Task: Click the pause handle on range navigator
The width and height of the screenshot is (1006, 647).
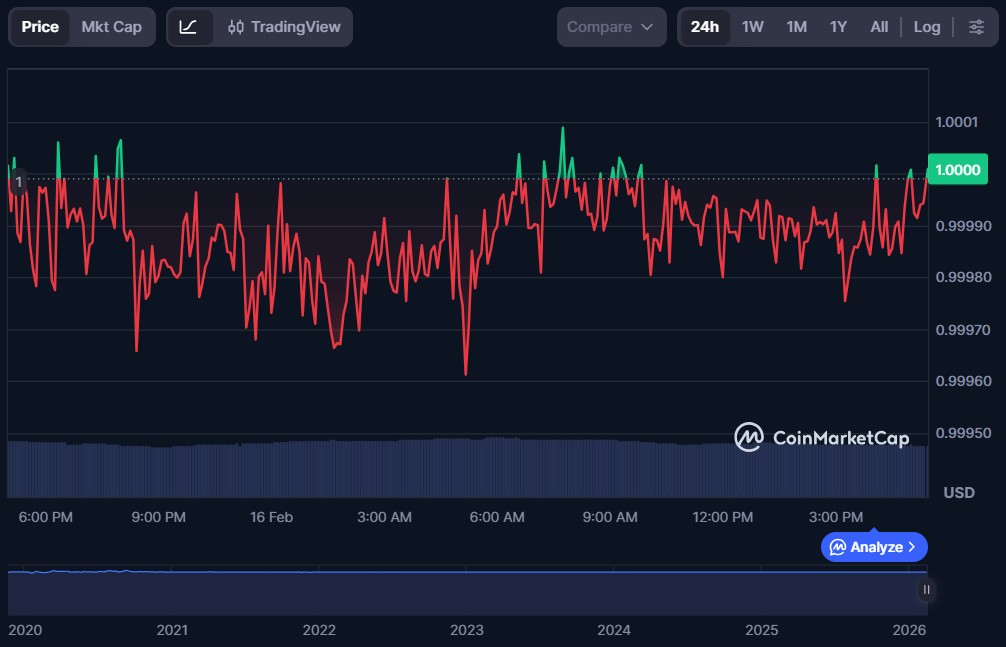Action: point(926,590)
